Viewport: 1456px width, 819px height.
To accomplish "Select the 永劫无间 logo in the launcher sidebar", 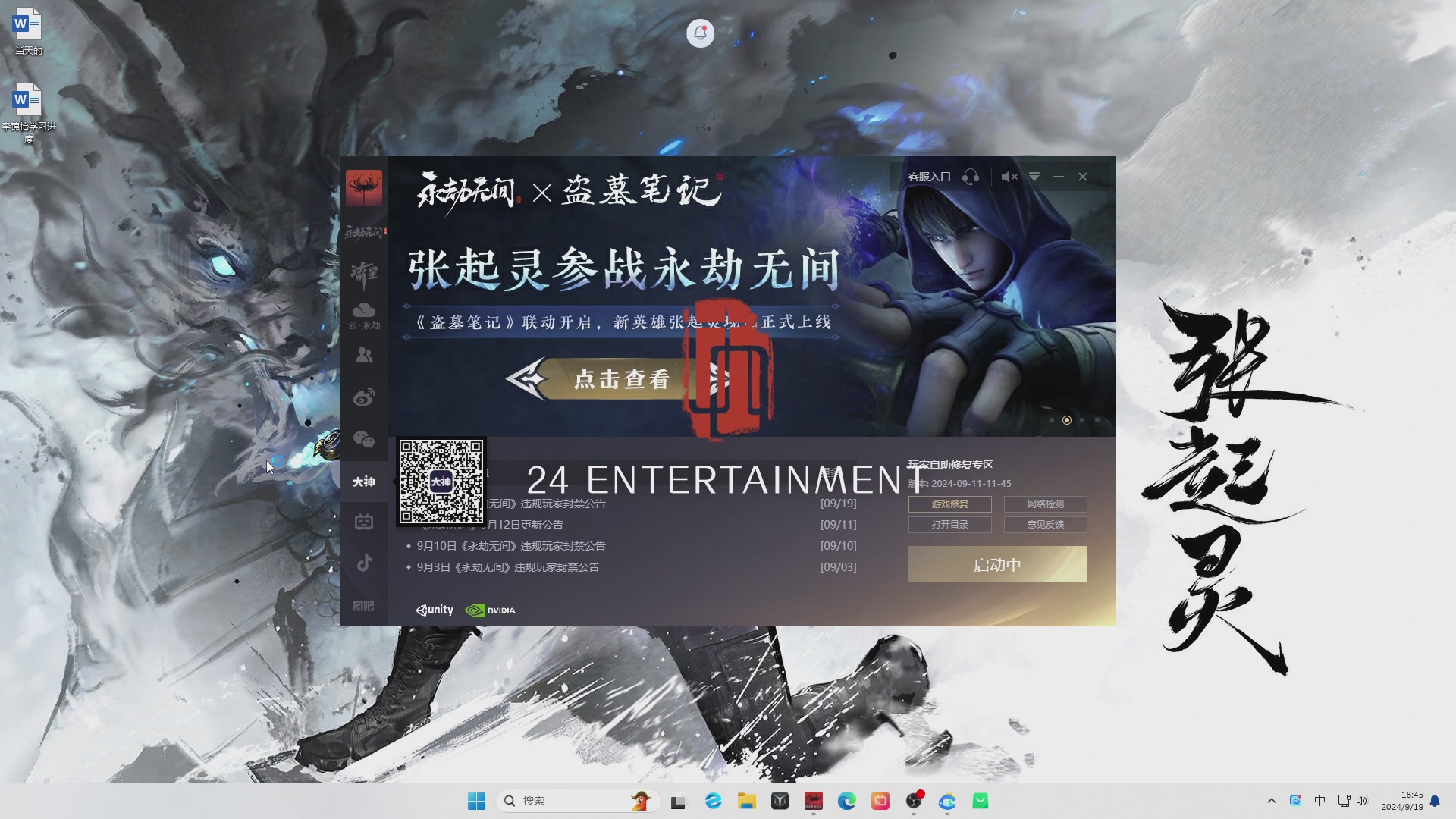I will coord(365,232).
